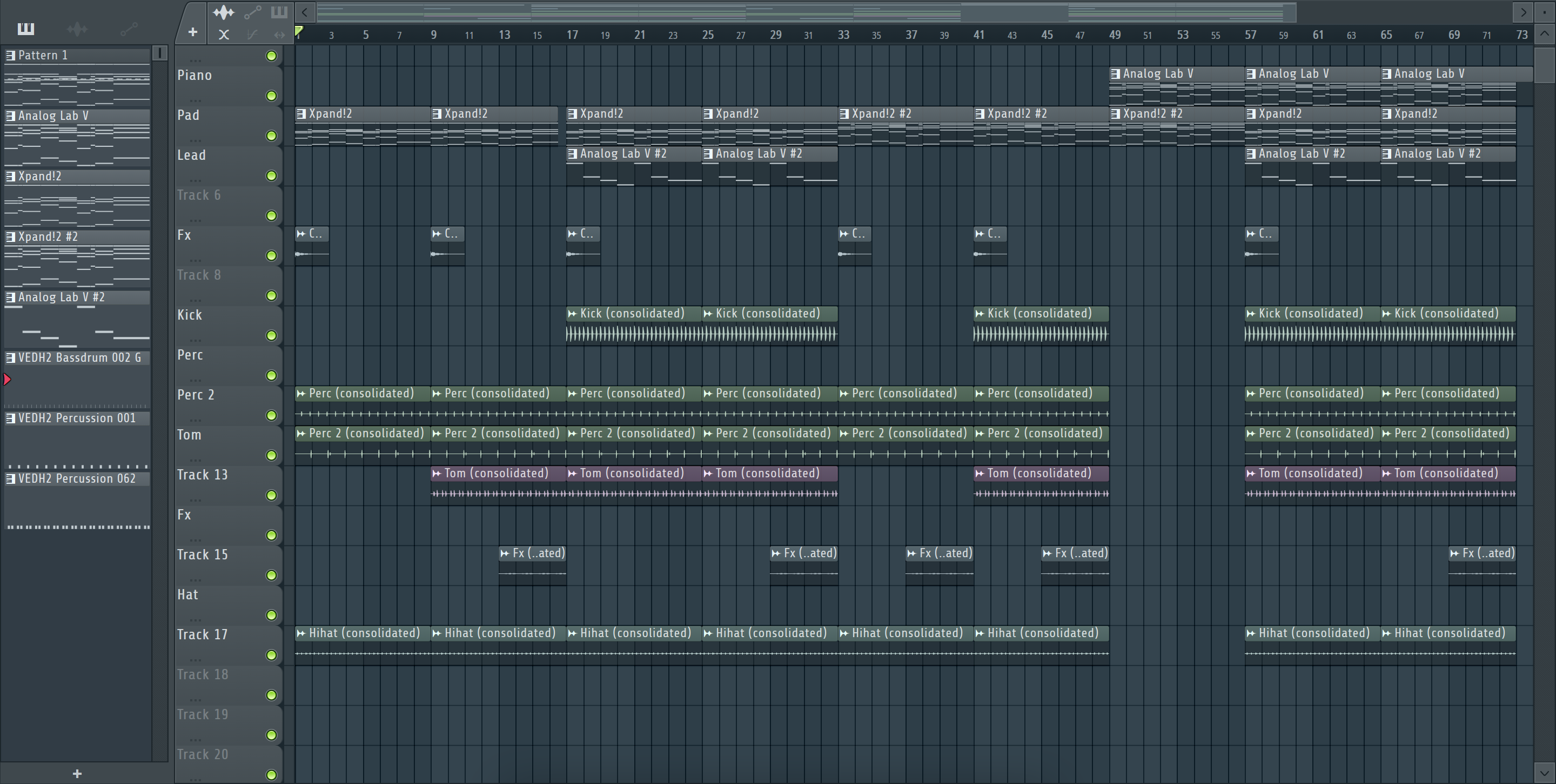The width and height of the screenshot is (1556, 784).
Task: Open Kick track options dots
Action: [x=194, y=339]
